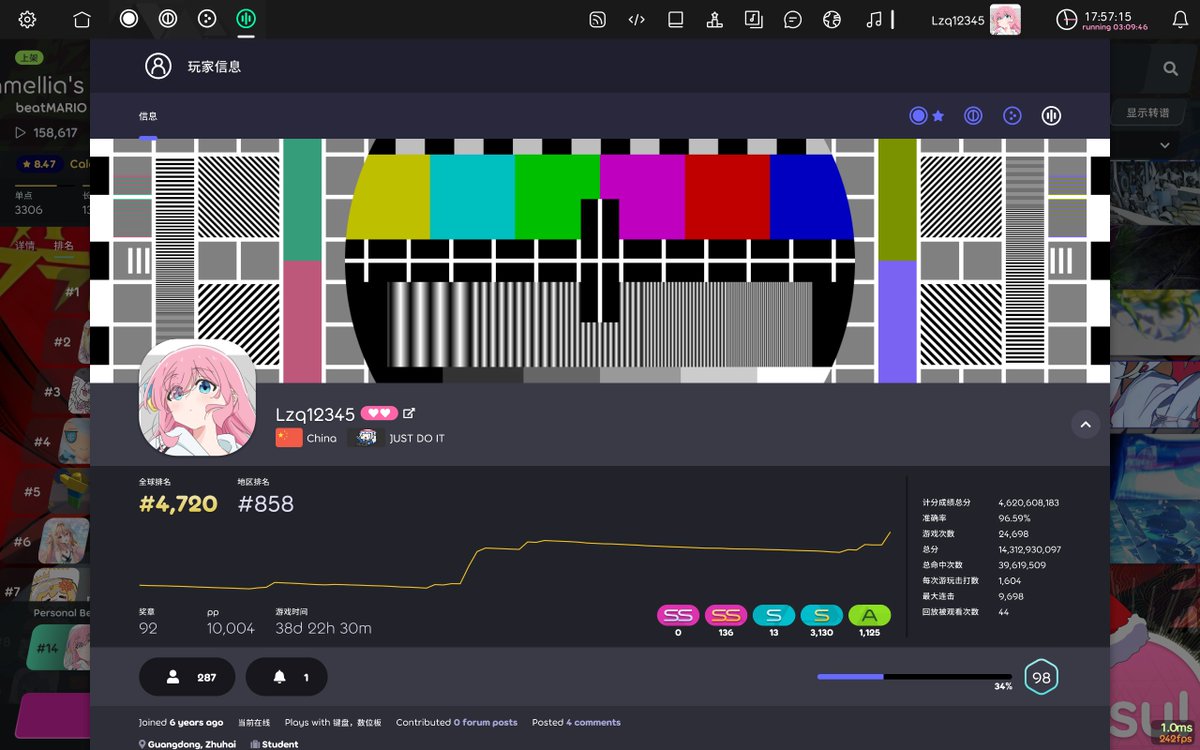Image resolution: width=1200 pixels, height=750 pixels.
Task: Click the accuracy value 96.59%
Action: click(x=1014, y=518)
